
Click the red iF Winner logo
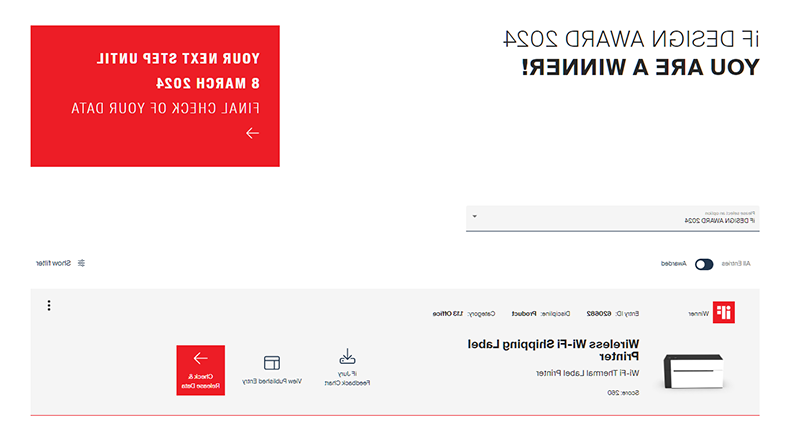(724, 312)
